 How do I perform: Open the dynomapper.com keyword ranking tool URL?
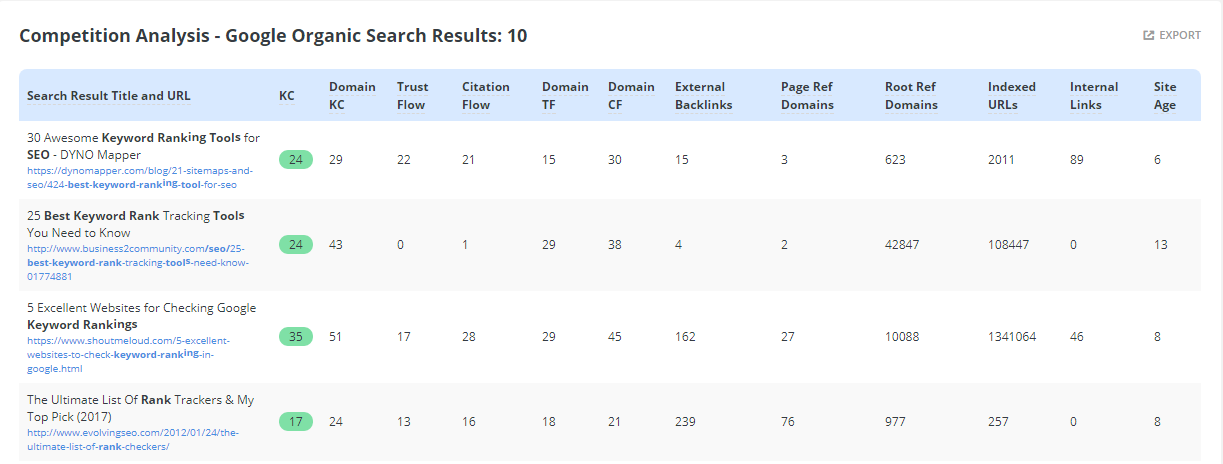coord(133,177)
